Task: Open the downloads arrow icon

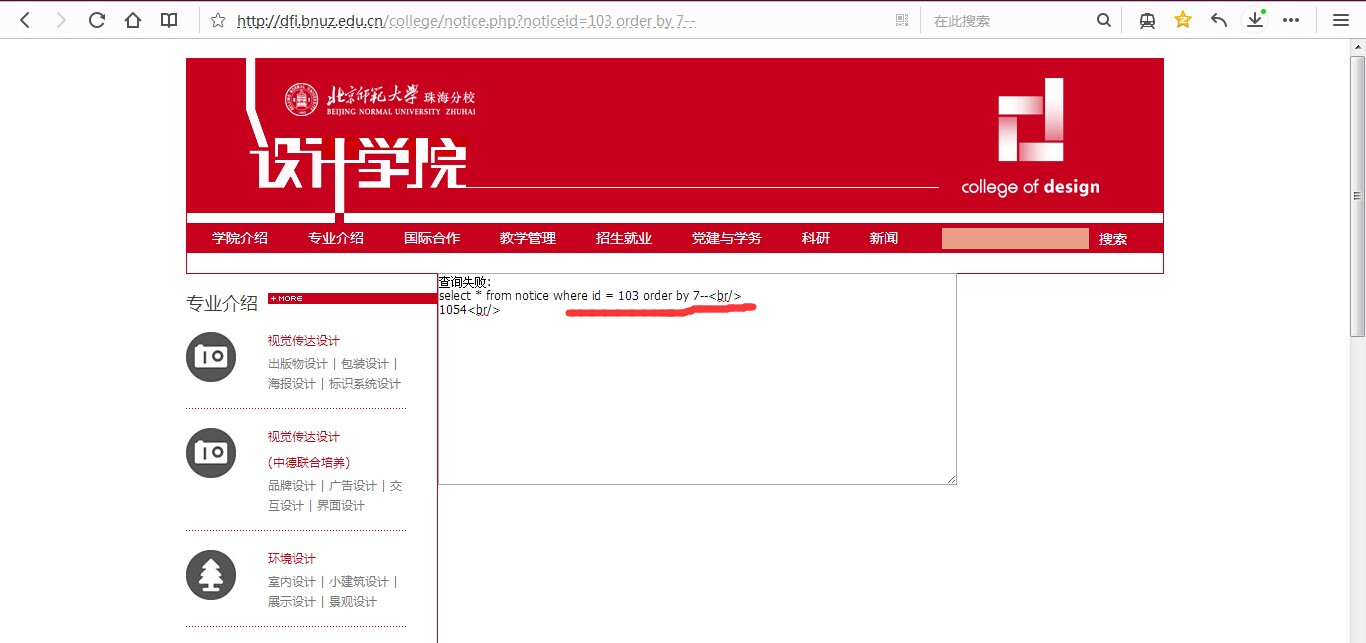Action: [x=1255, y=20]
